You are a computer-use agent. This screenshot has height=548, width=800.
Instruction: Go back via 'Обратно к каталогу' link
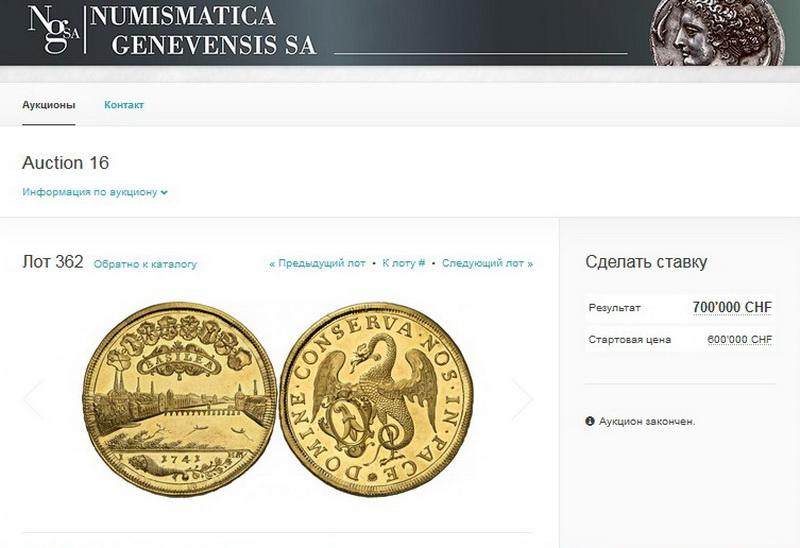(x=145, y=264)
